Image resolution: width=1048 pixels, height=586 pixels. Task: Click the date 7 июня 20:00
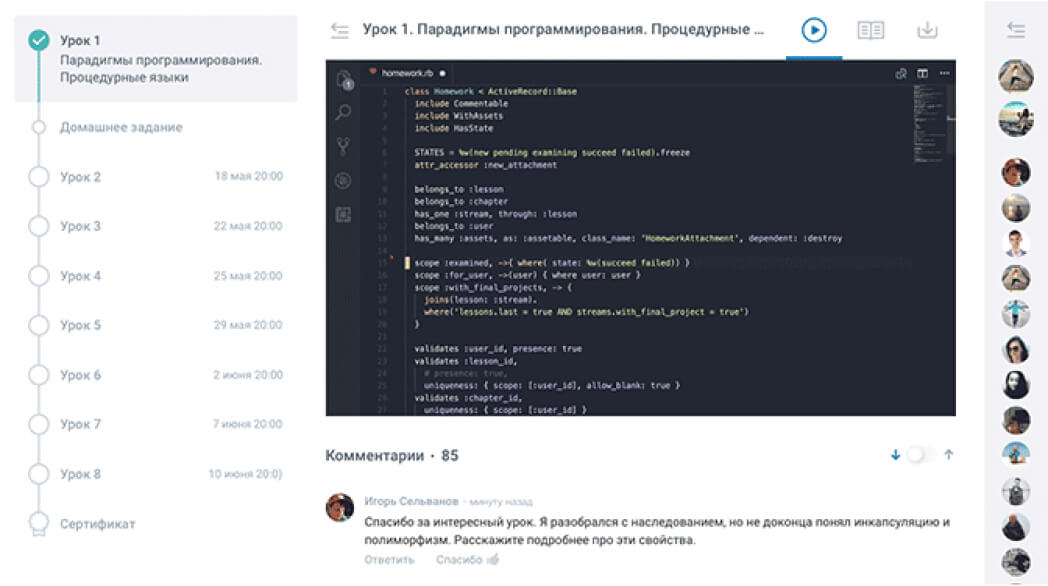click(x=247, y=424)
